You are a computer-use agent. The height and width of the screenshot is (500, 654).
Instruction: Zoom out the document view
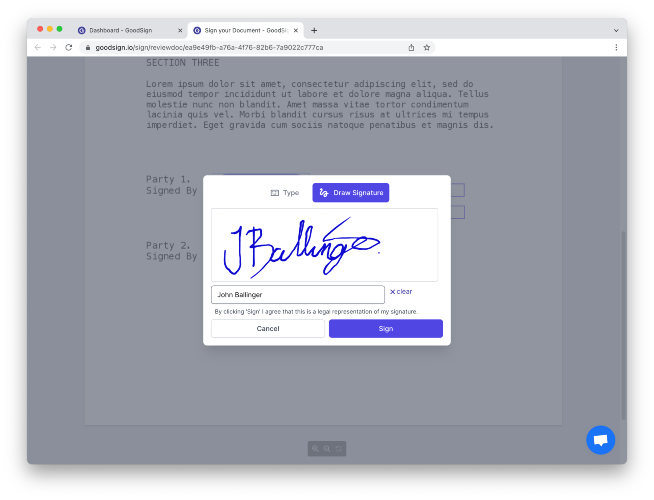point(327,449)
